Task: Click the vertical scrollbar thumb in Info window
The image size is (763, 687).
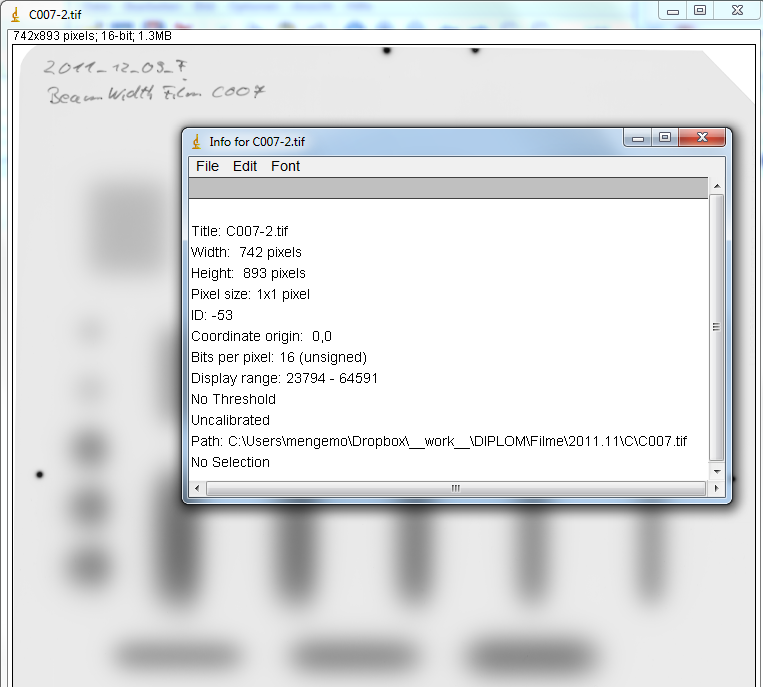Action: 716,327
